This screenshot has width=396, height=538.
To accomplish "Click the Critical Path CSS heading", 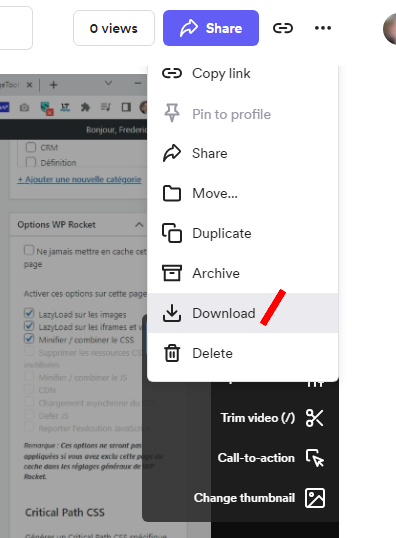I will 65,512.
